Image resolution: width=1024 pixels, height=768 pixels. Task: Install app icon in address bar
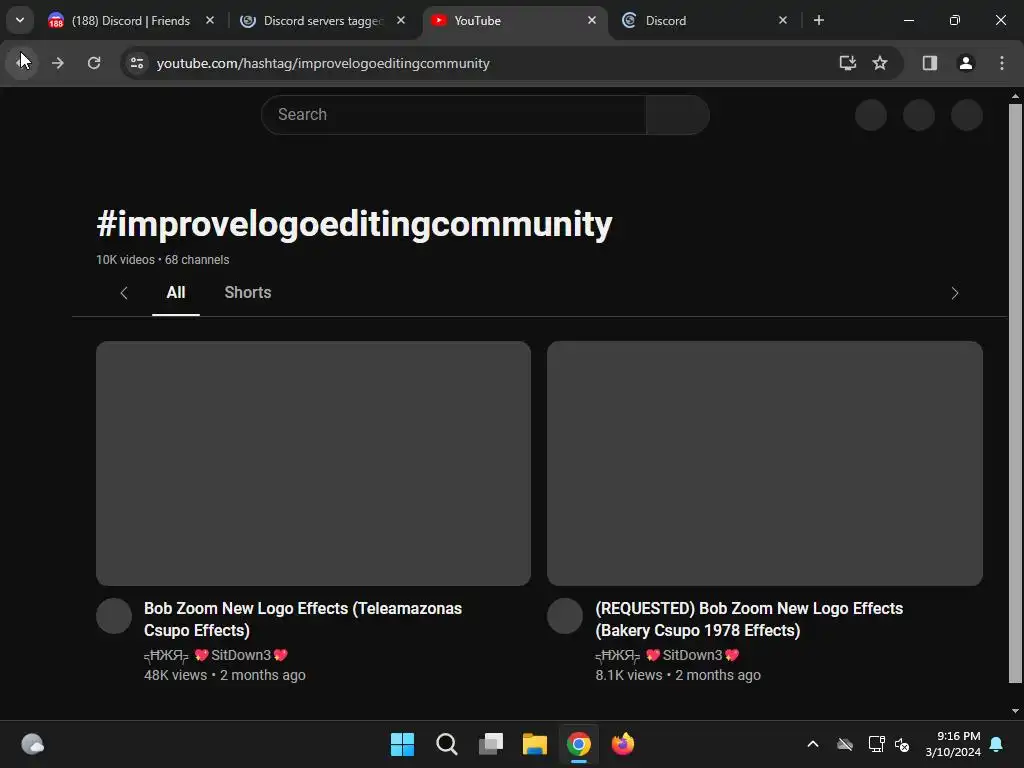847,63
